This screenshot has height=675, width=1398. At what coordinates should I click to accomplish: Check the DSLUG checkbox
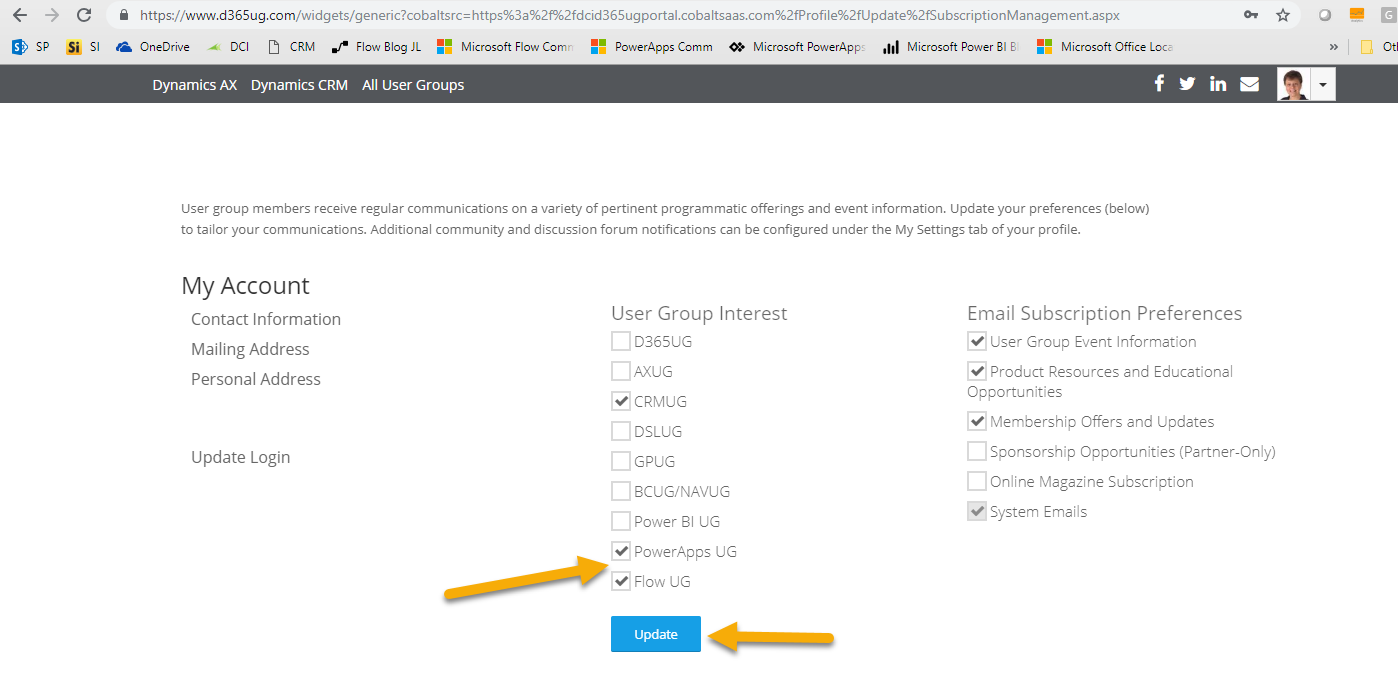621,431
